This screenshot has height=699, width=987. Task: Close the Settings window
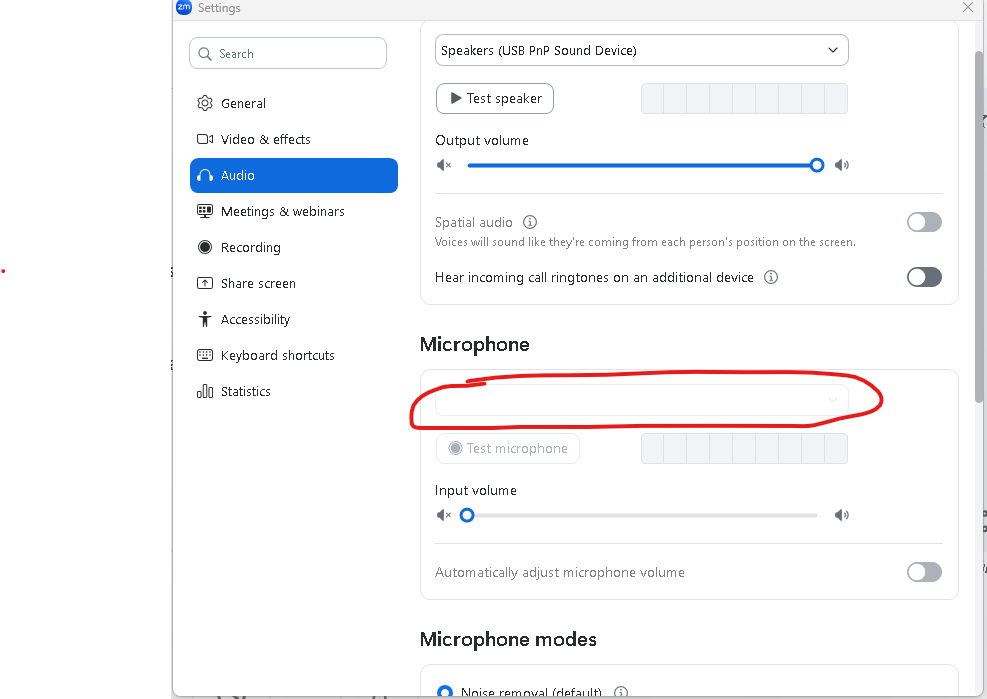click(968, 7)
